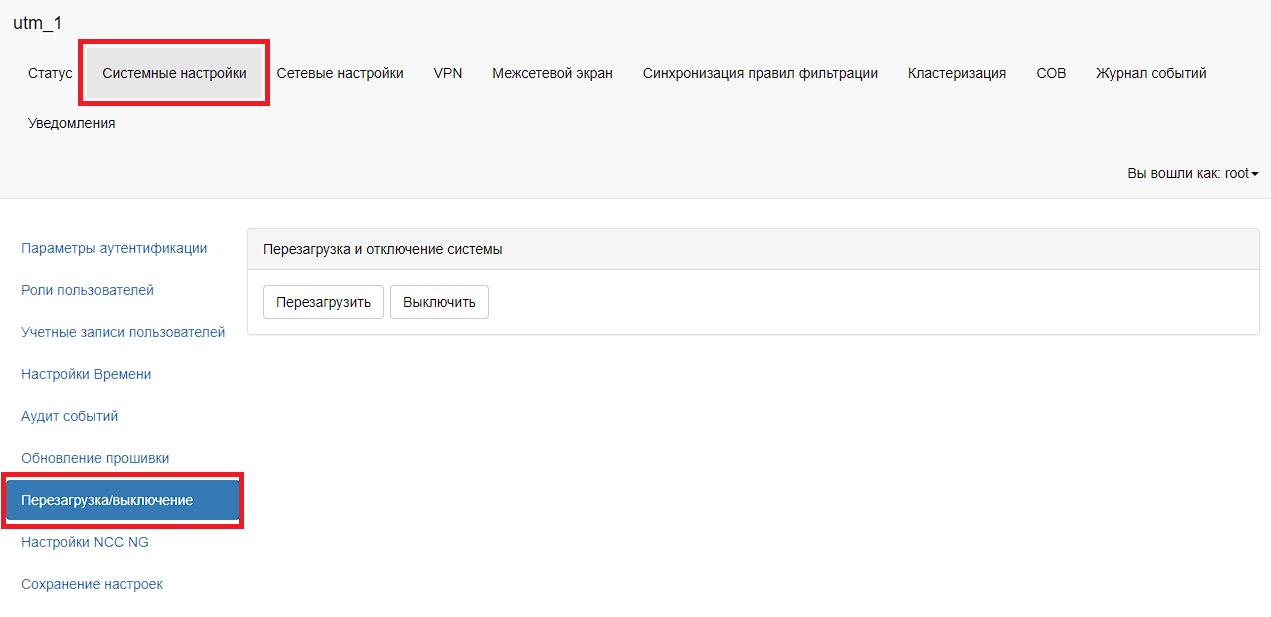Go to Настройки Времени
1271x617 pixels.
(x=86, y=374)
